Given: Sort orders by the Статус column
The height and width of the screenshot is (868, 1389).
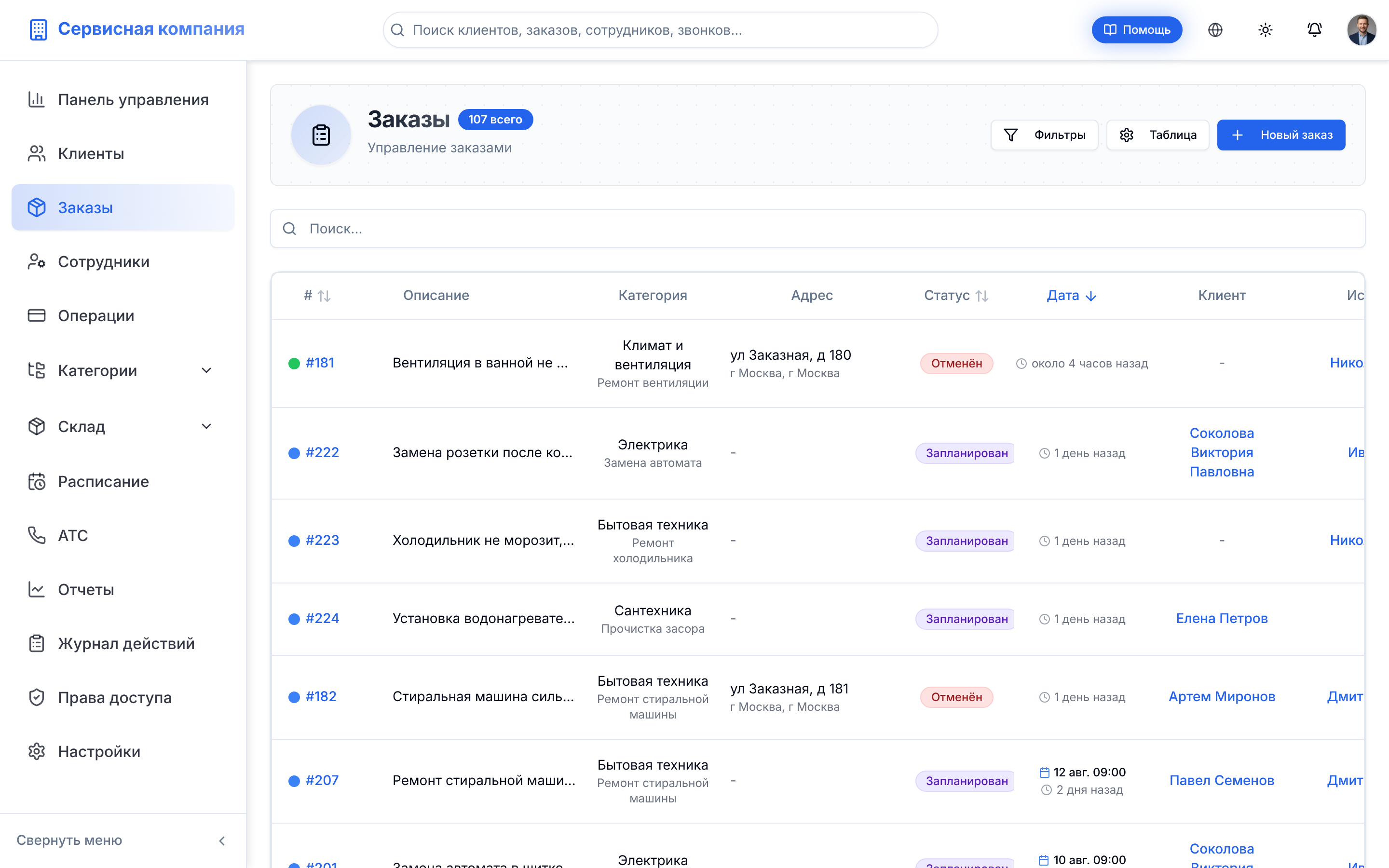Looking at the screenshot, I should pos(956,295).
